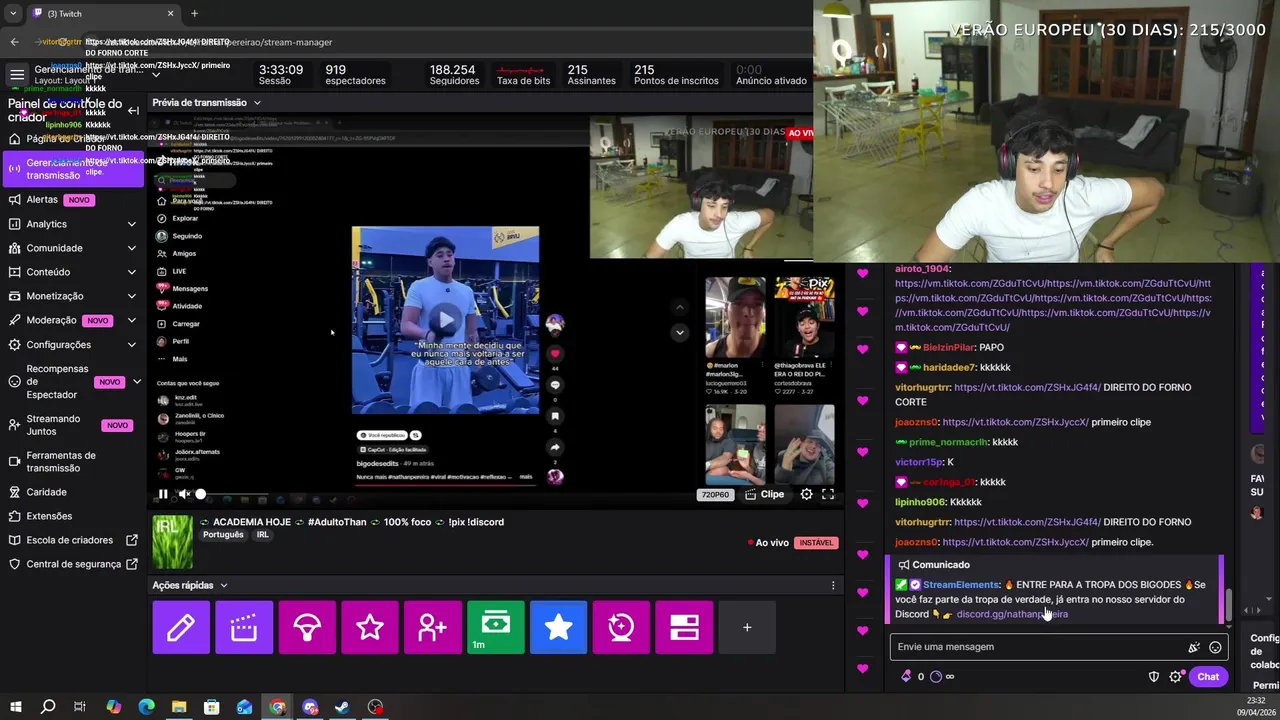Run the 1m ad quick action
This screenshot has height=720, width=1280.
click(496, 627)
